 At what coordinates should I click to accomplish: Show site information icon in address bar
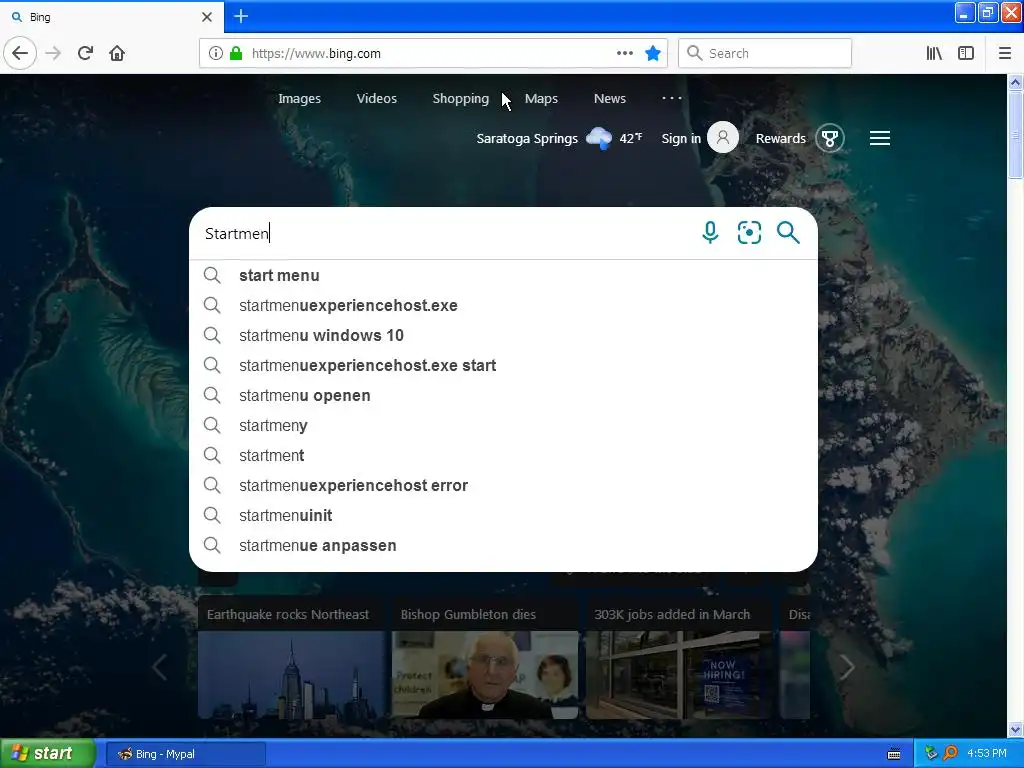pyautogui.click(x=216, y=53)
